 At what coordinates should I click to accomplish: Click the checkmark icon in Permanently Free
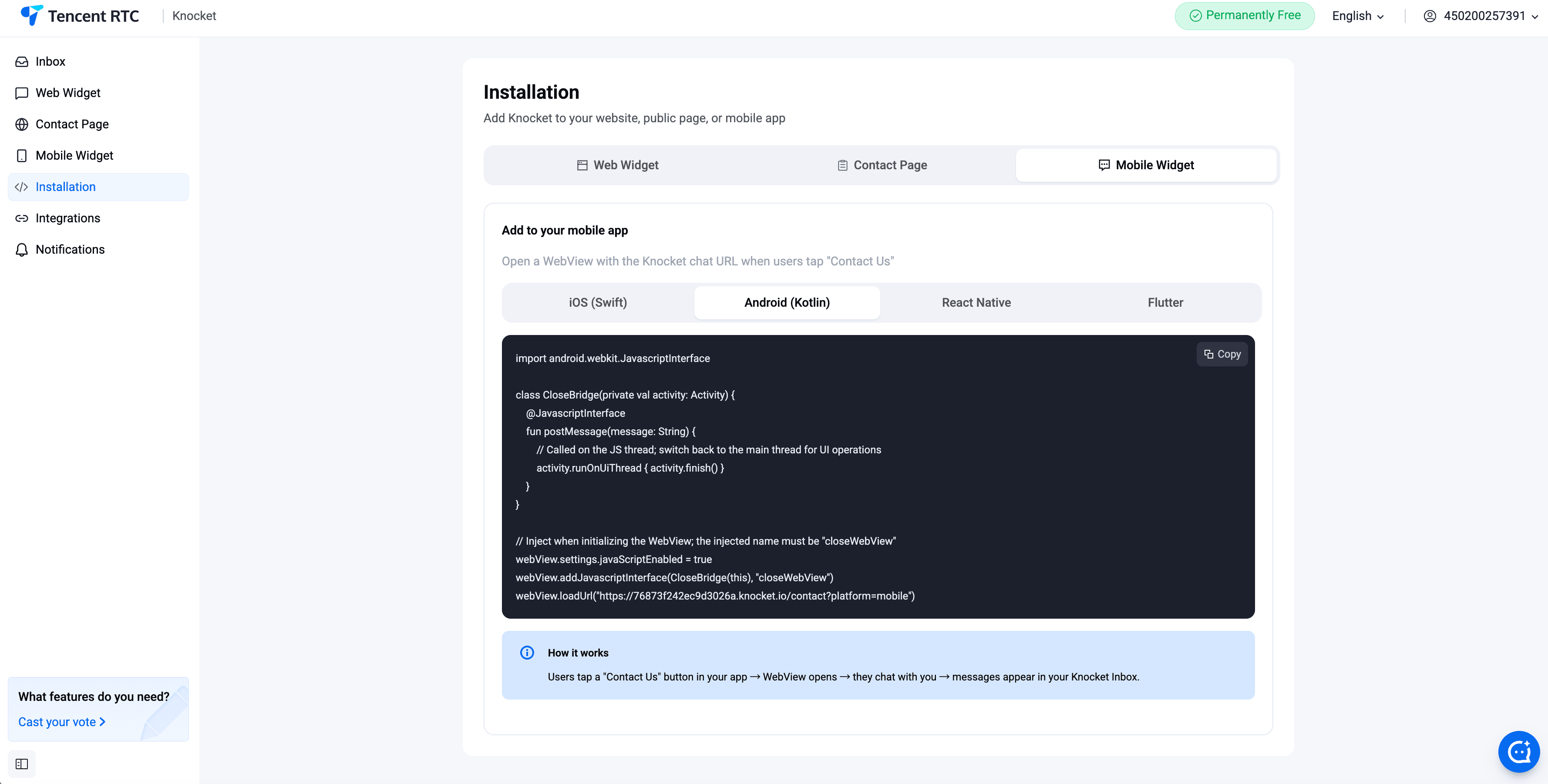1195,16
